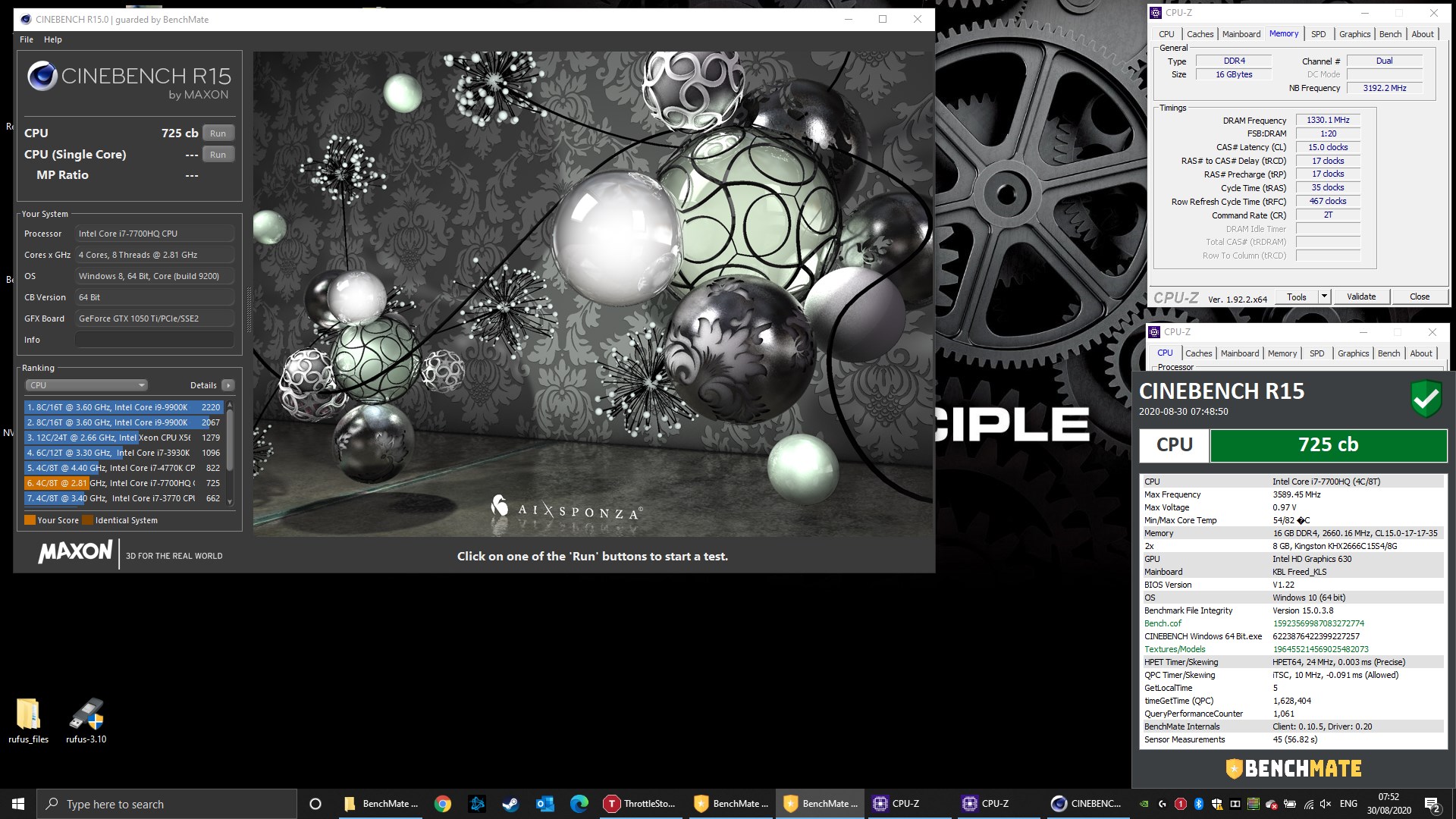This screenshot has height=819, width=1456.
Task: Select the Xeon X5650 1279 ranking entry
Action: click(x=124, y=438)
